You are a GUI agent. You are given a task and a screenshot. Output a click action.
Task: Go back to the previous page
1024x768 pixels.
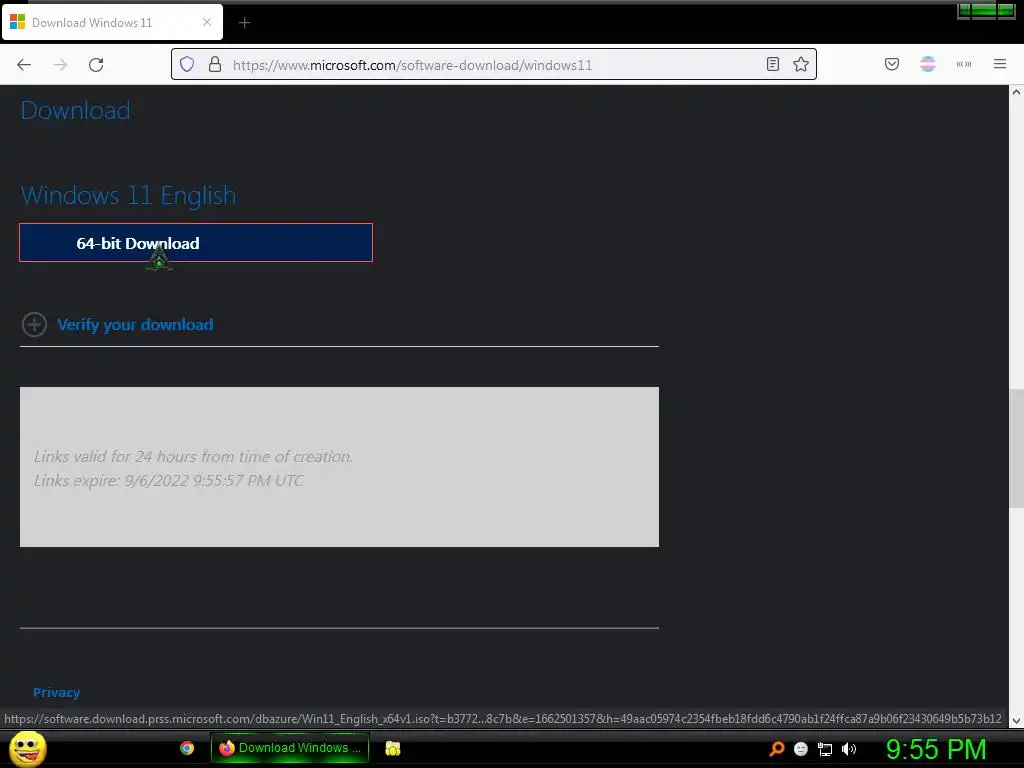(24, 65)
